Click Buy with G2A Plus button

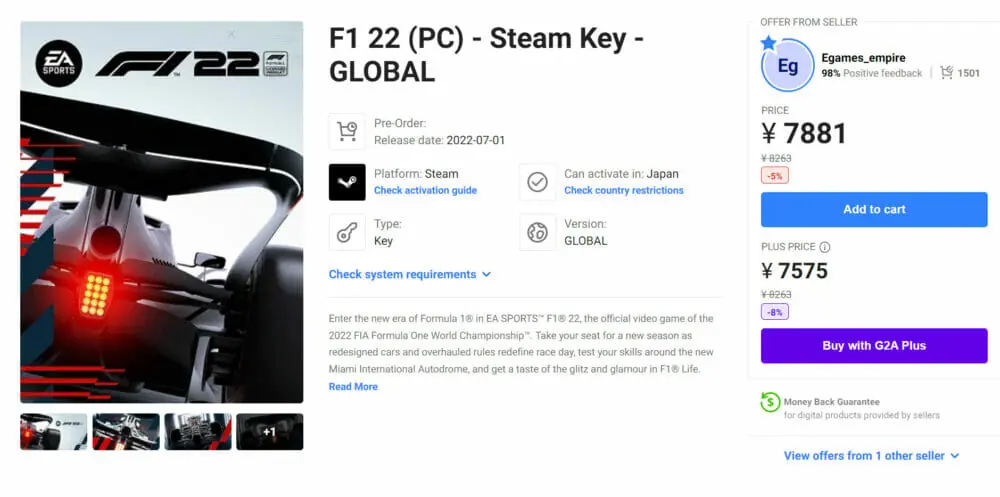coord(874,346)
